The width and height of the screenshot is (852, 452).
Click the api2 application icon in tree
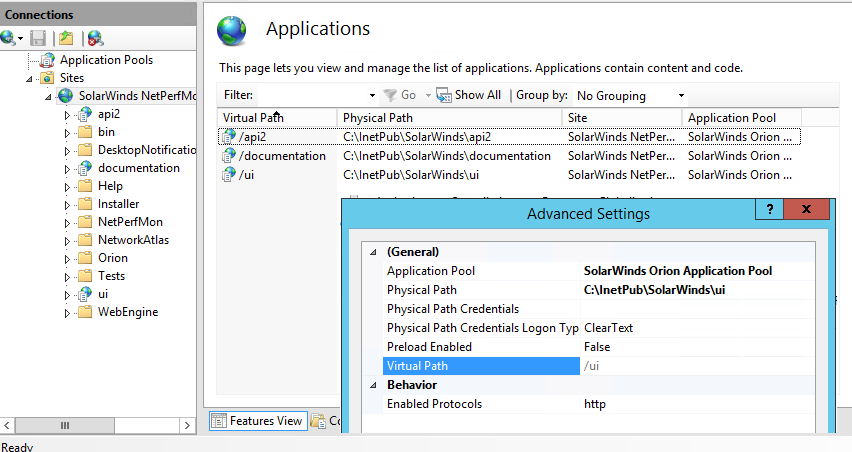point(85,114)
